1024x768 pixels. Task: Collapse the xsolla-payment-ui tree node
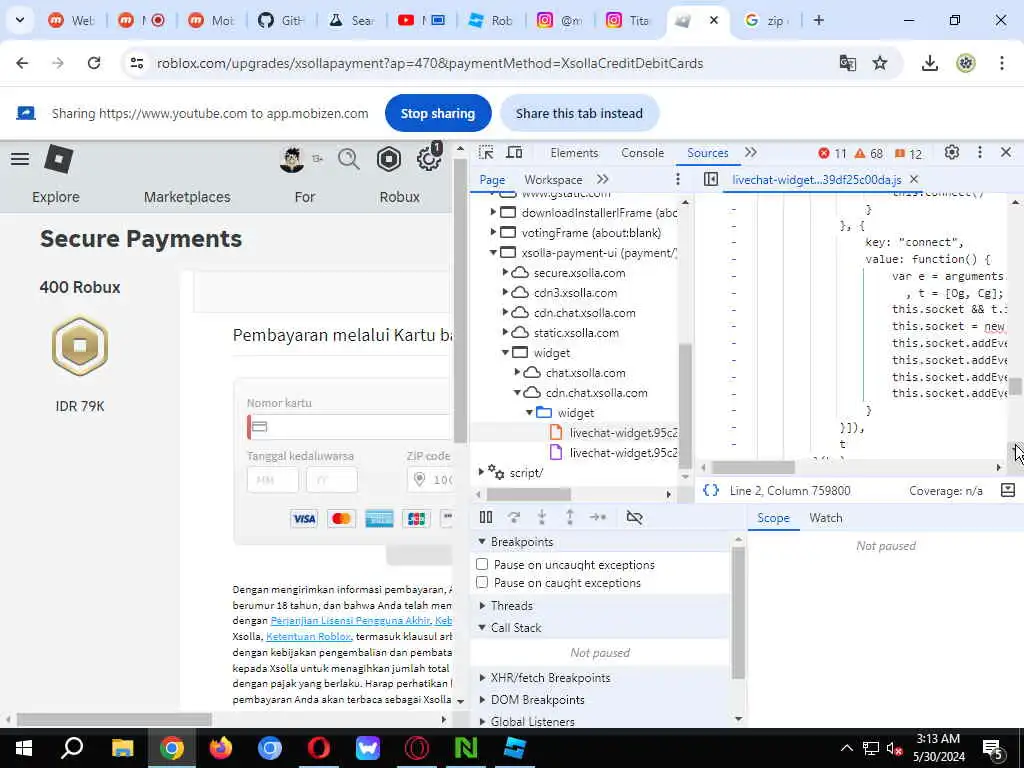pyautogui.click(x=493, y=253)
